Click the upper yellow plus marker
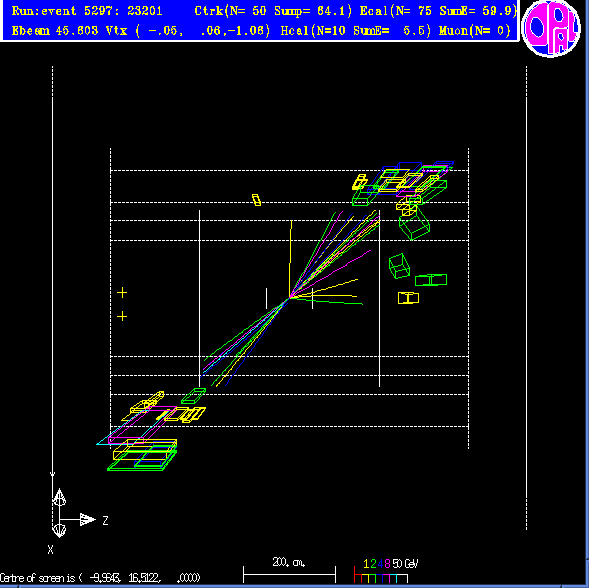Screen dimensions: 589x588 pos(122,293)
